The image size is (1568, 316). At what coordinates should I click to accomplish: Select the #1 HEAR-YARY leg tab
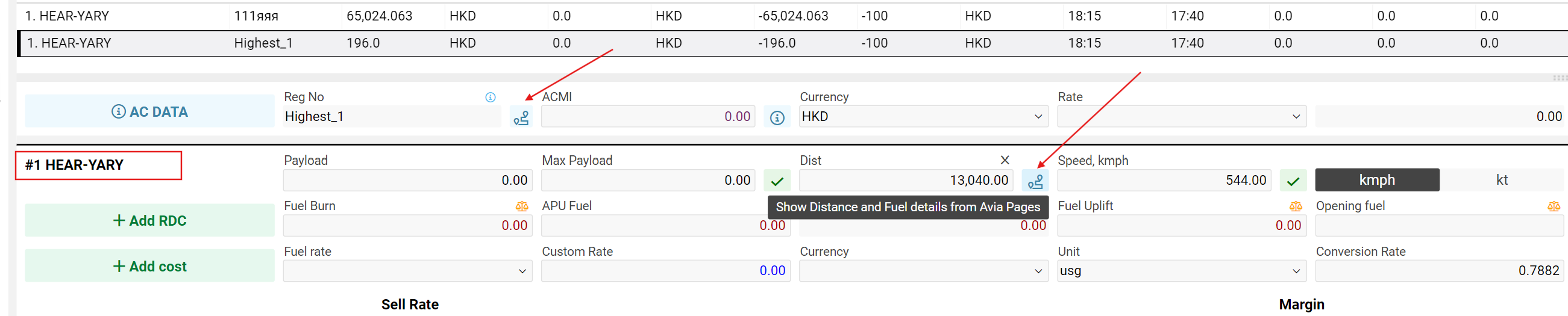pyautogui.click(x=99, y=166)
